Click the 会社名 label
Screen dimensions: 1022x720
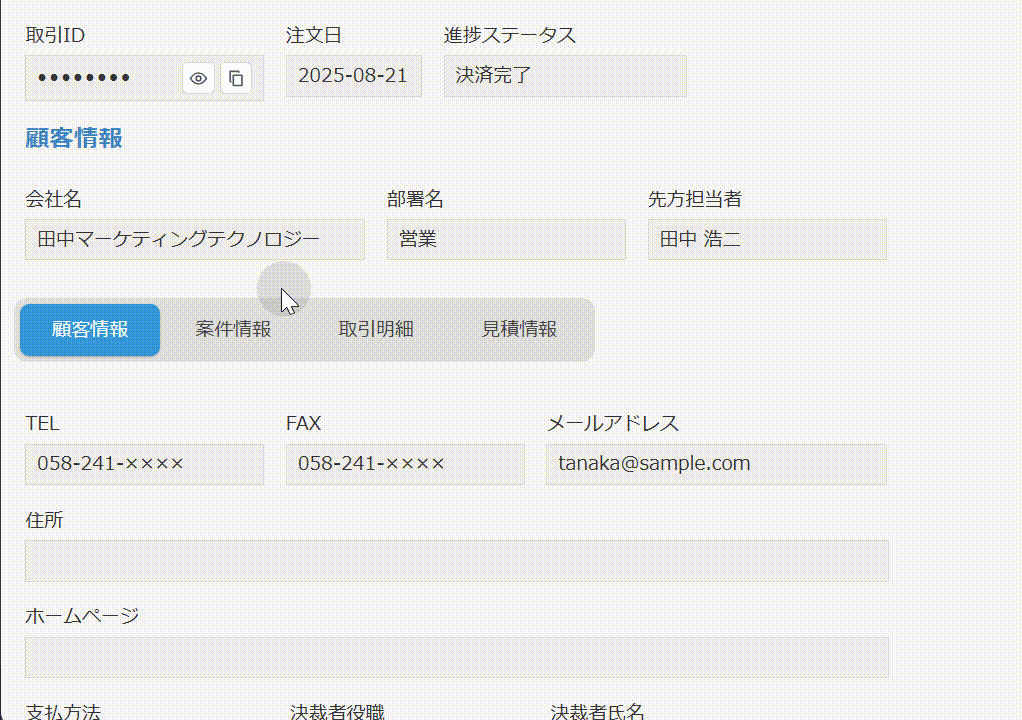coord(53,199)
